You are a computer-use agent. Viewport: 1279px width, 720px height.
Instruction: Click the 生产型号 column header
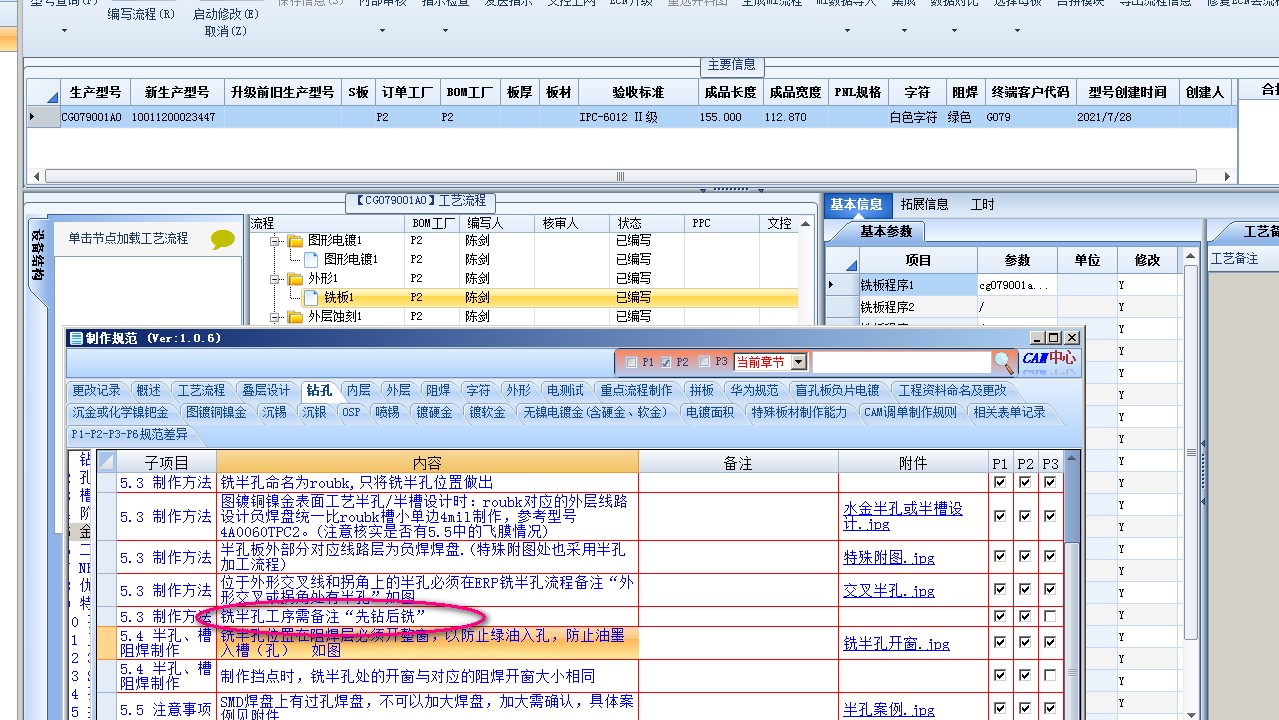[x=95, y=92]
